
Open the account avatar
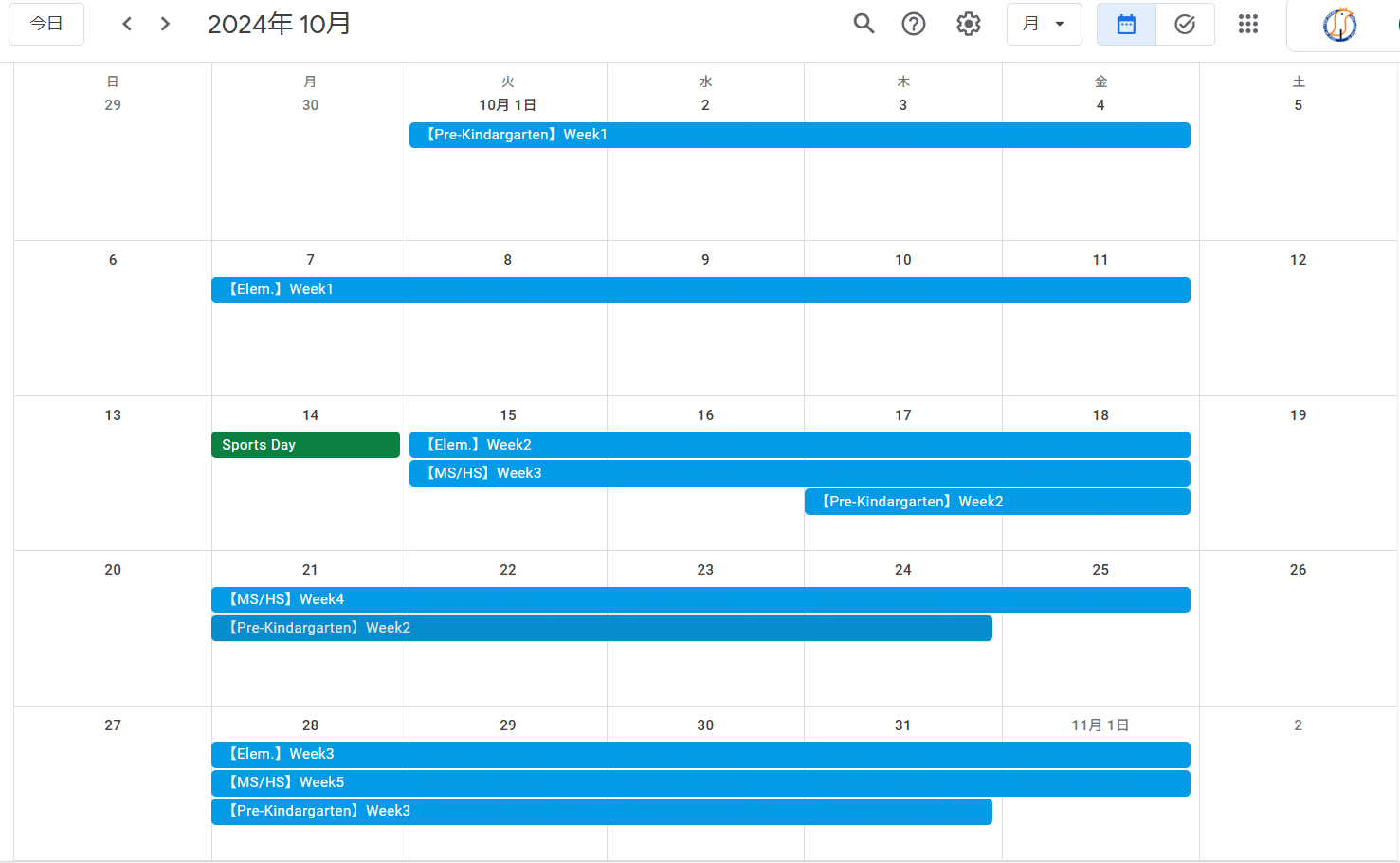[x=1339, y=25]
